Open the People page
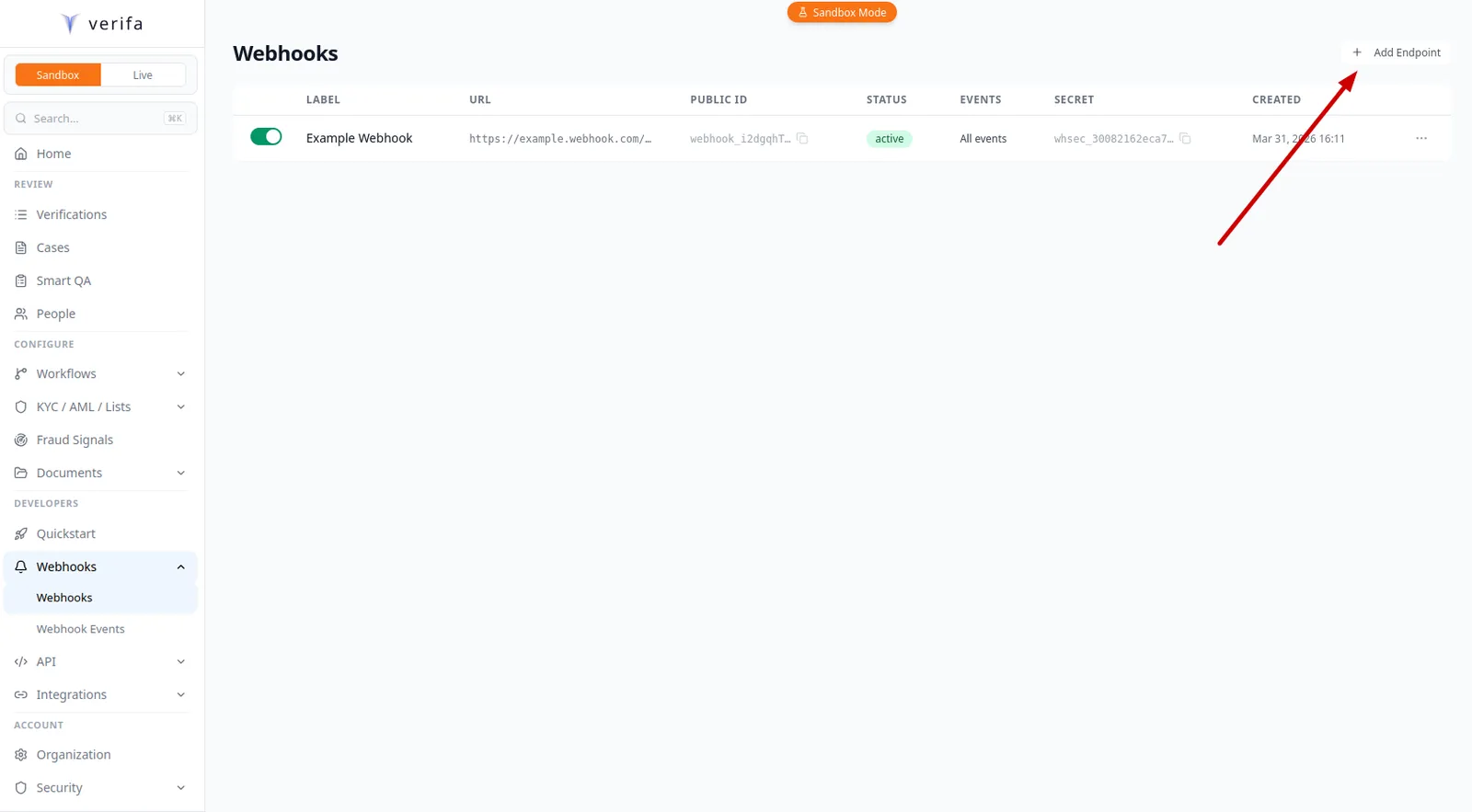Image resolution: width=1472 pixels, height=812 pixels. [100, 314]
